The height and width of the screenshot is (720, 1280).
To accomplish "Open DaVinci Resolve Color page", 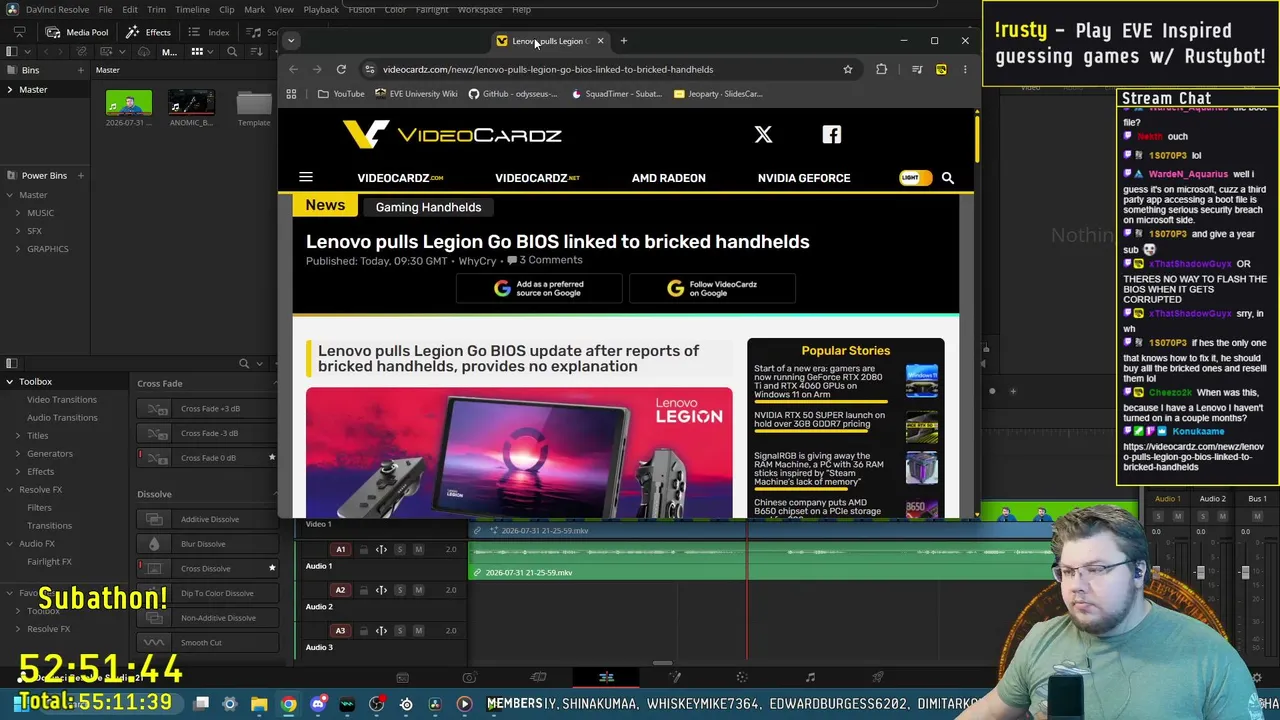I will point(742,677).
